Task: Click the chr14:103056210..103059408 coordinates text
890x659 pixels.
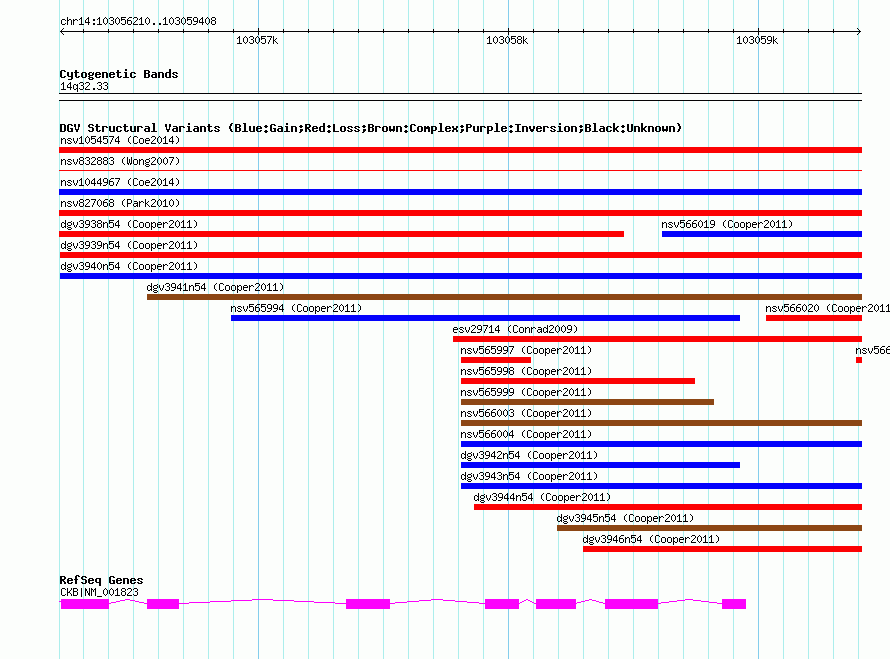Action: point(138,21)
